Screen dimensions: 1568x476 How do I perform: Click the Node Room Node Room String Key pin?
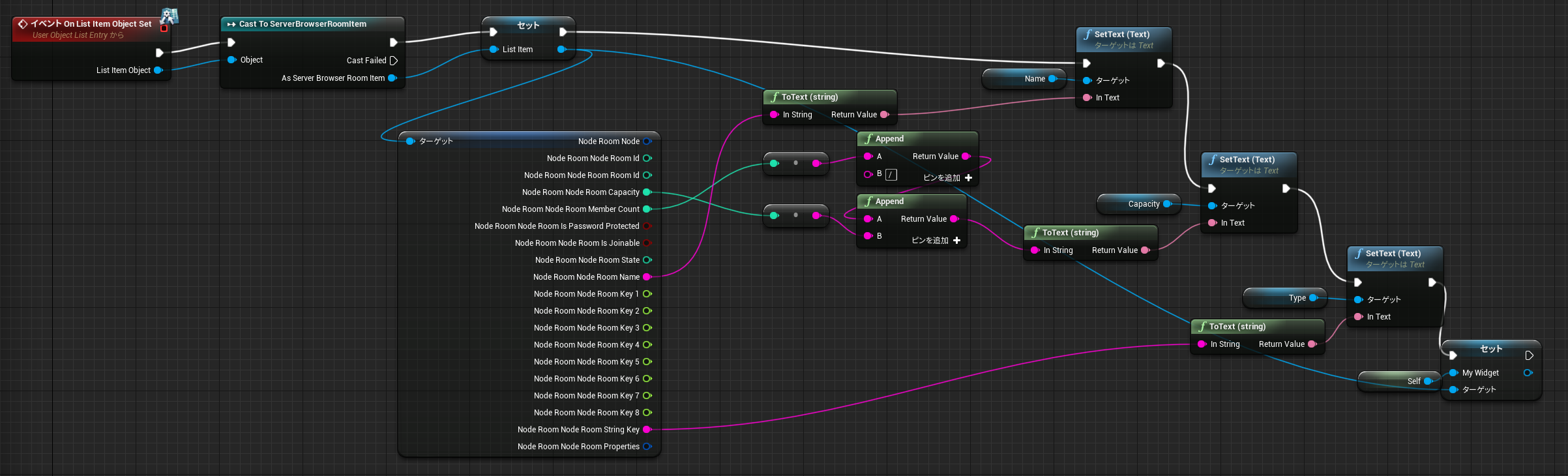pyautogui.click(x=647, y=430)
